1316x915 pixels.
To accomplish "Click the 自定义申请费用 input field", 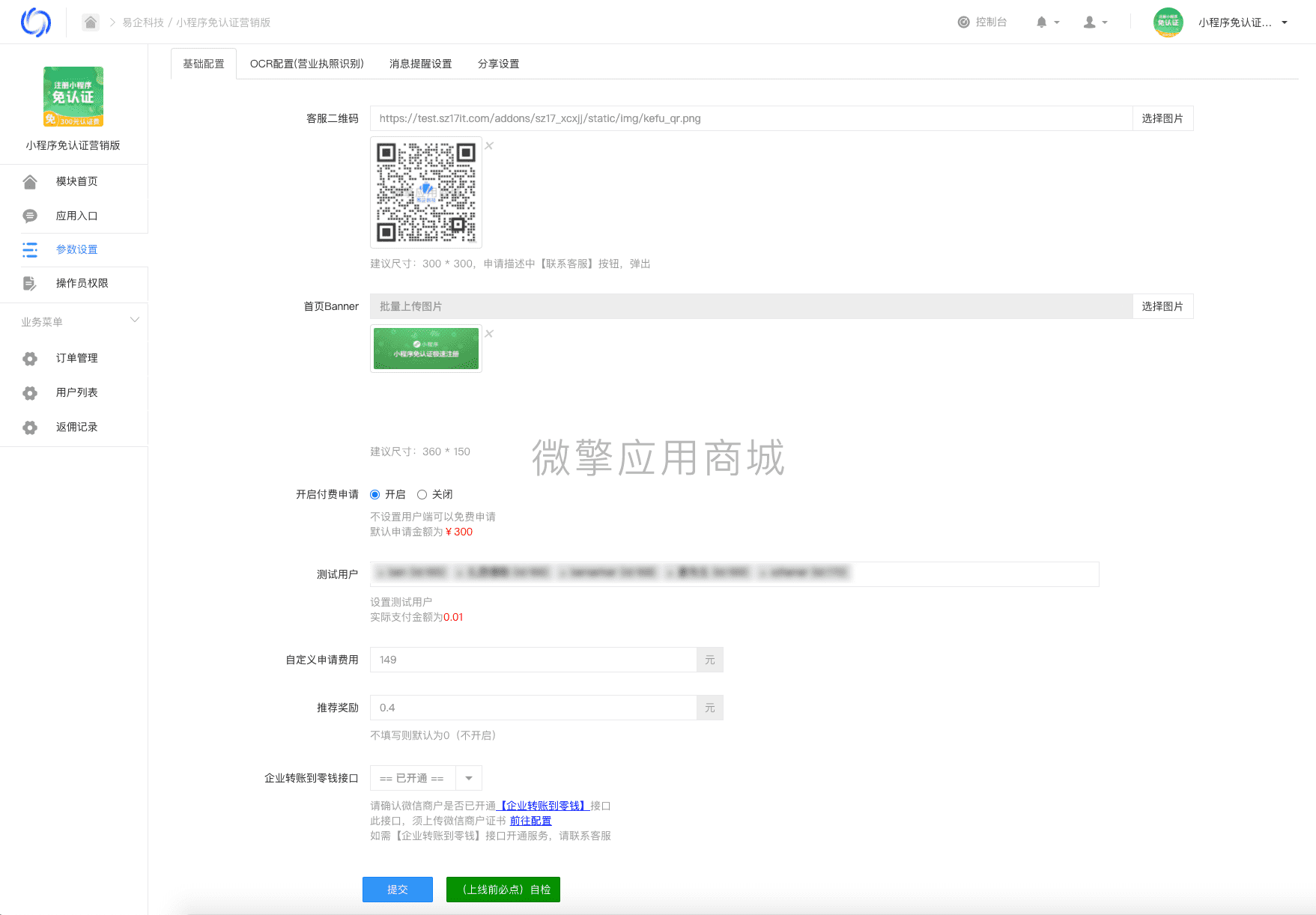I will (533, 660).
